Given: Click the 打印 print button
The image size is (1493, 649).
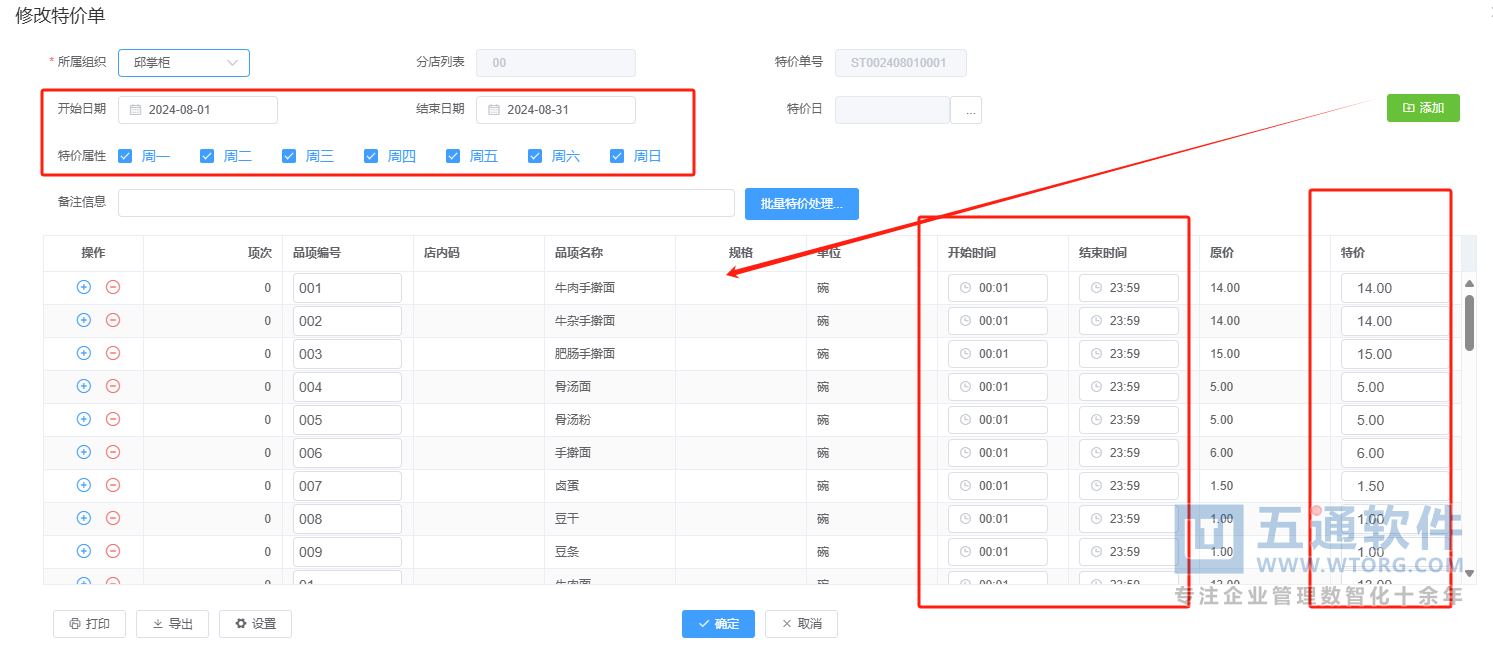Looking at the screenshot, I should [89, 624].
